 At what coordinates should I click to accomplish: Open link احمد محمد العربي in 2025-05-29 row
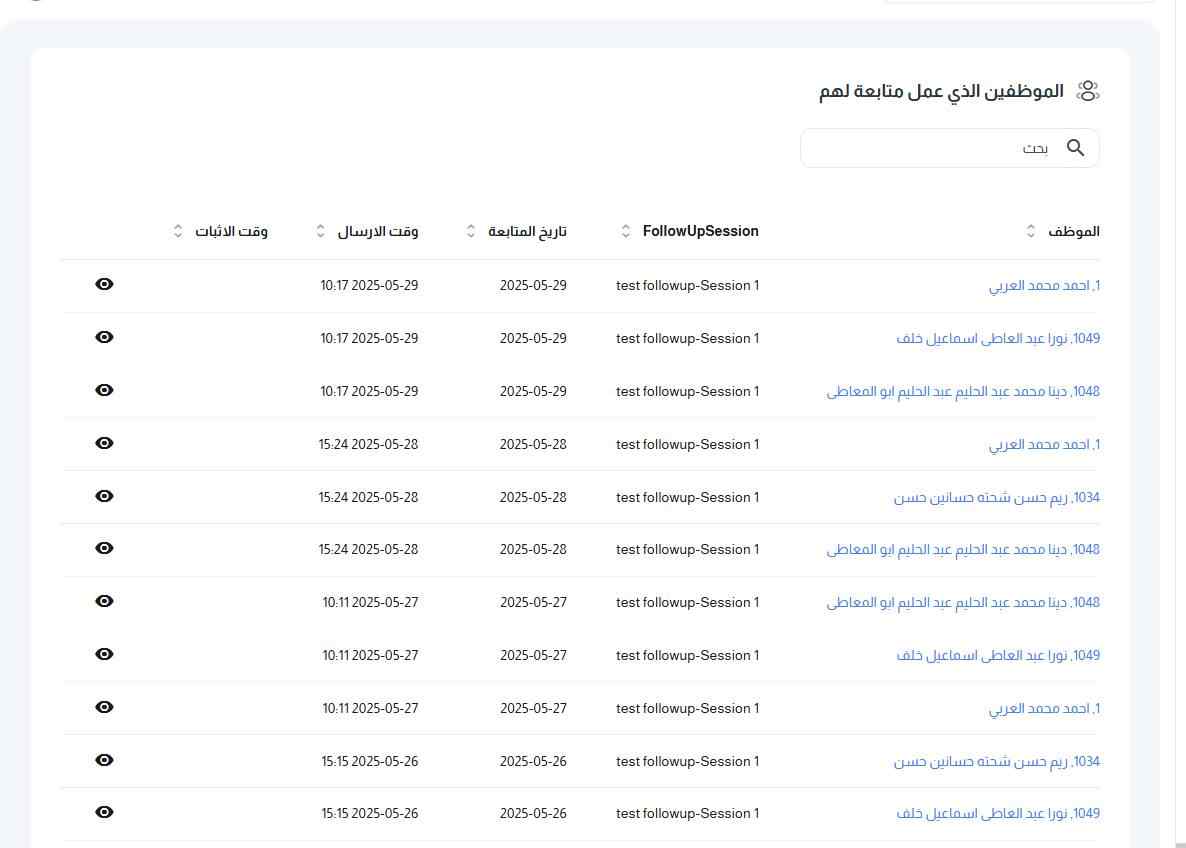[1044, 286]
